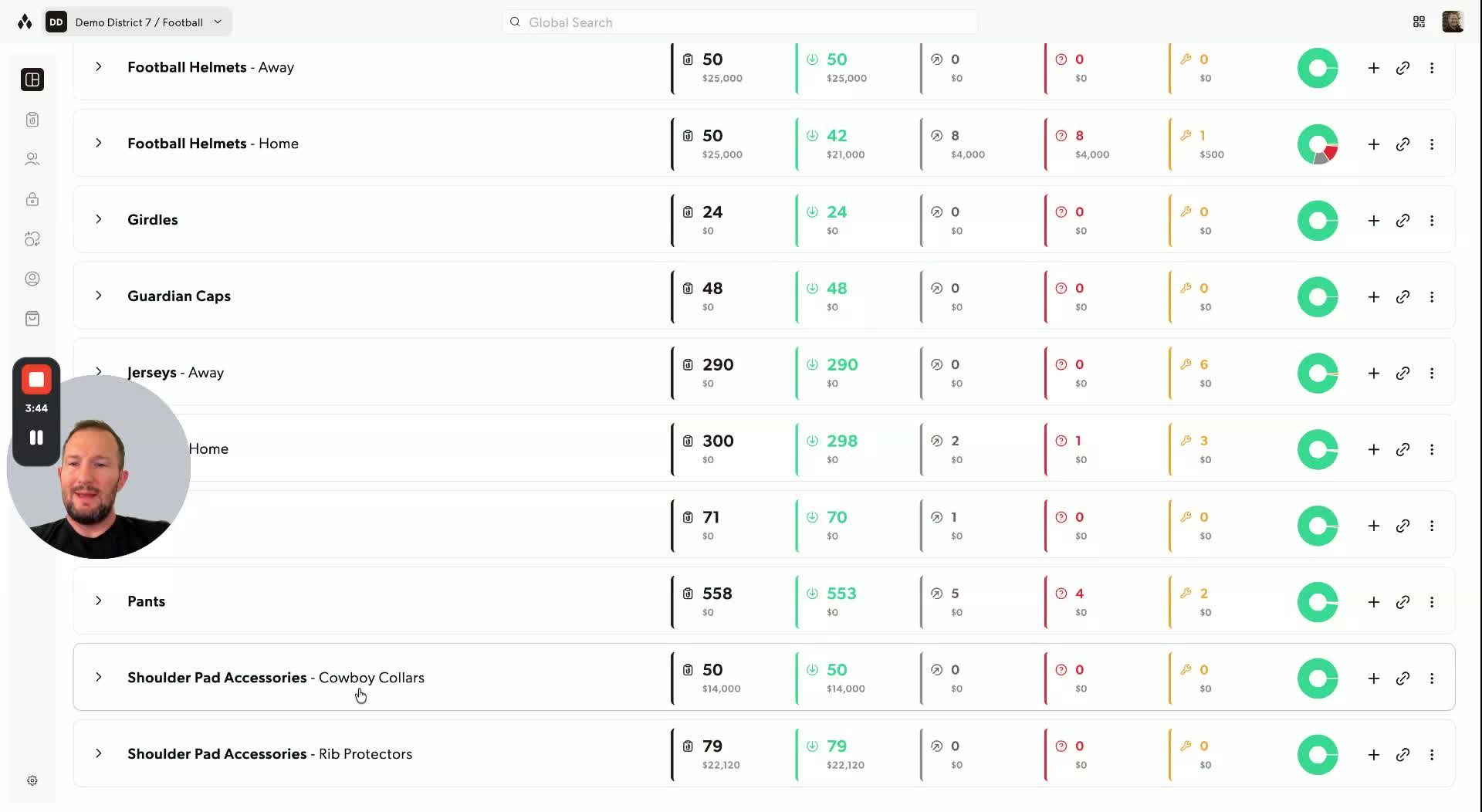Open more options for Rib Protectors row
Image resolution: width=1482 pixels, height=812 pixels.
pos(1432,755)
